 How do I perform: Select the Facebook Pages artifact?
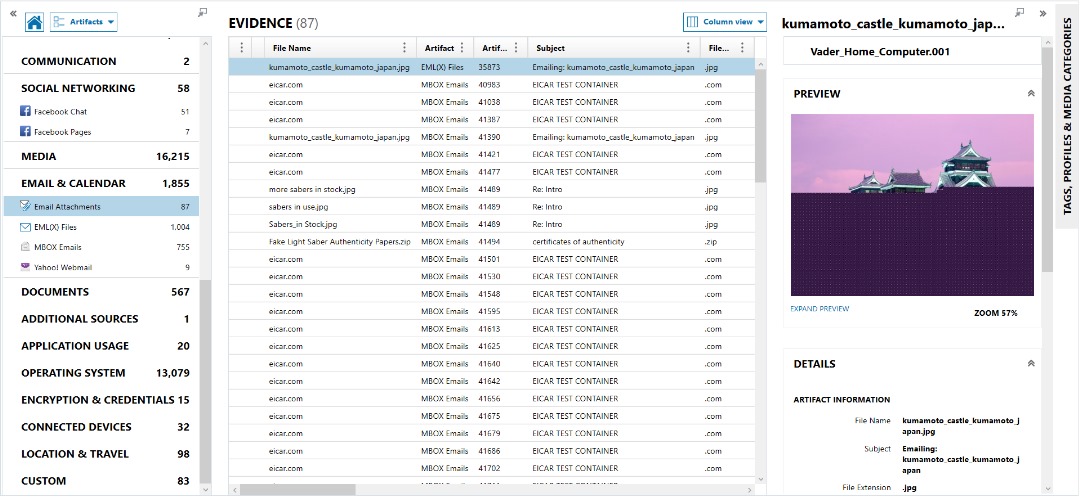(101, 132)
